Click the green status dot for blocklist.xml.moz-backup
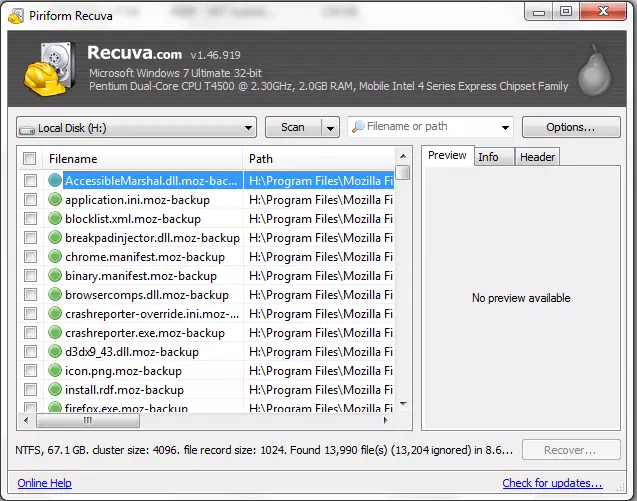Viewport: 637px width, 501px height. (55, 218)
